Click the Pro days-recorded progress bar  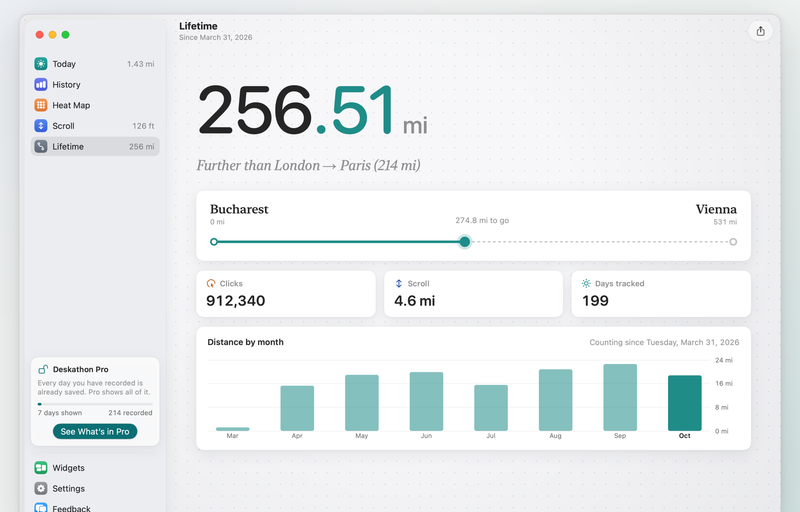pos(95,404)
